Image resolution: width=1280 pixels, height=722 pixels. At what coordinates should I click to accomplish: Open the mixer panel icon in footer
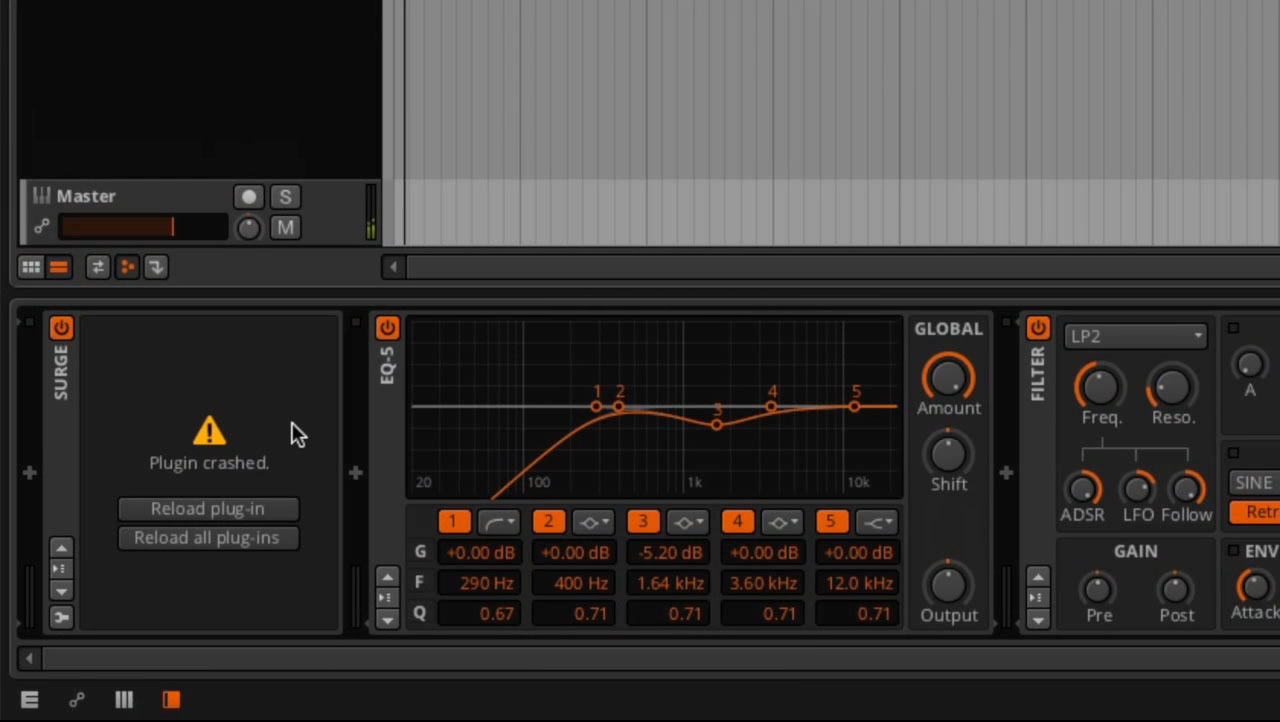pos(124,700)
